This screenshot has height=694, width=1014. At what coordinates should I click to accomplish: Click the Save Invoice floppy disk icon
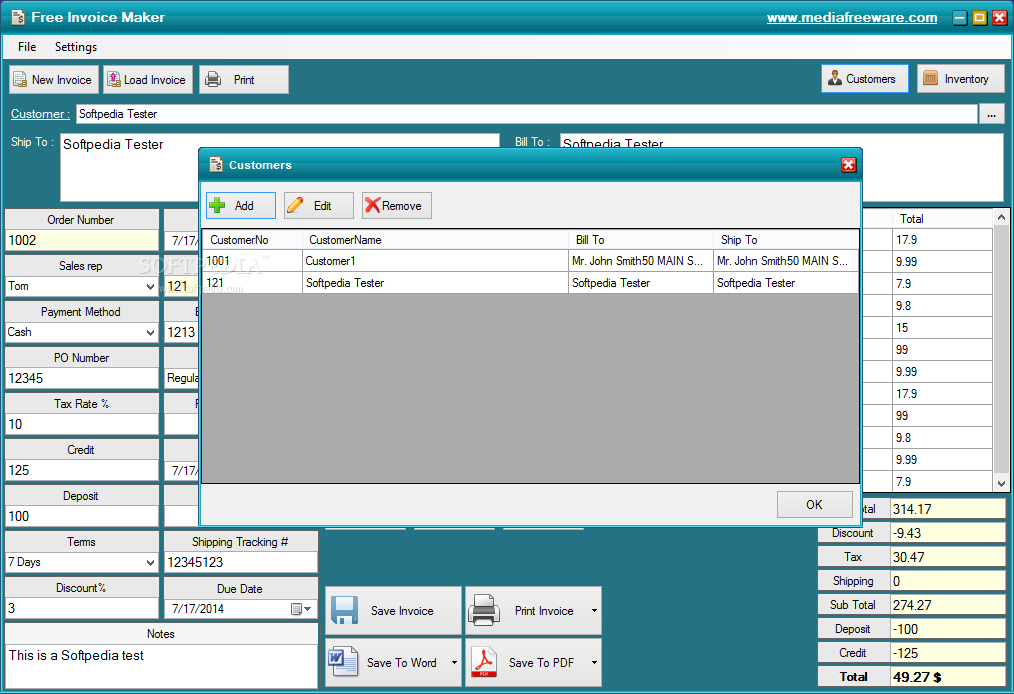point(345,611)
